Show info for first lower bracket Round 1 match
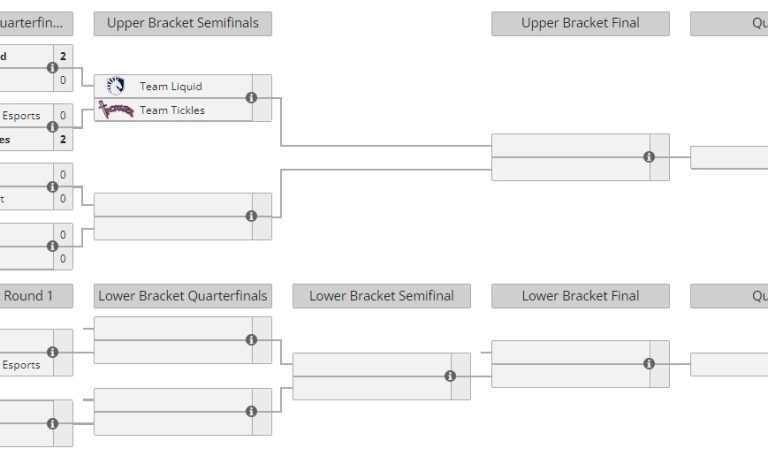The image size is (768, 456). [x=52, y=352]
